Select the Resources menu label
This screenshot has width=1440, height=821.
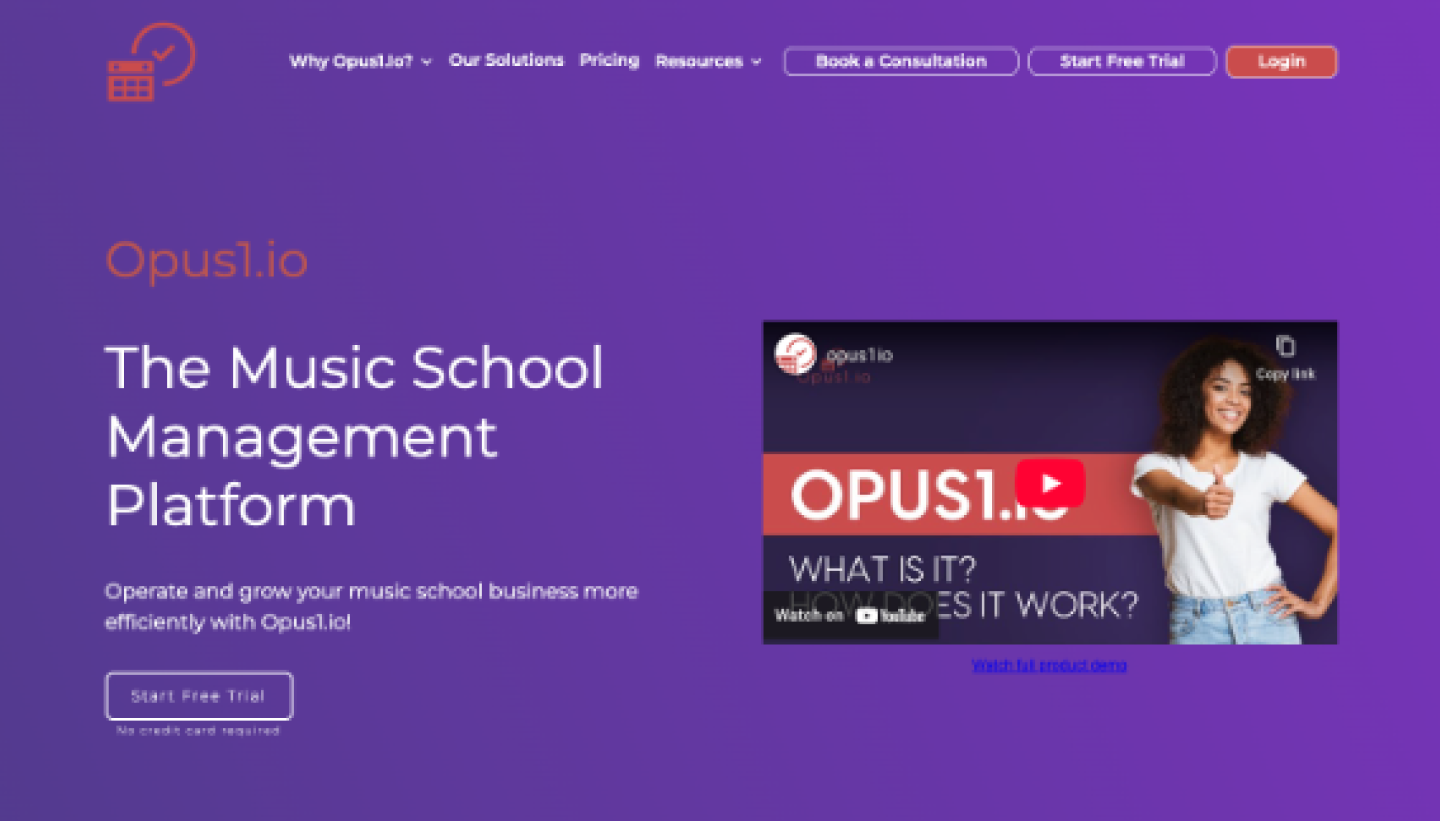point(699,61)
